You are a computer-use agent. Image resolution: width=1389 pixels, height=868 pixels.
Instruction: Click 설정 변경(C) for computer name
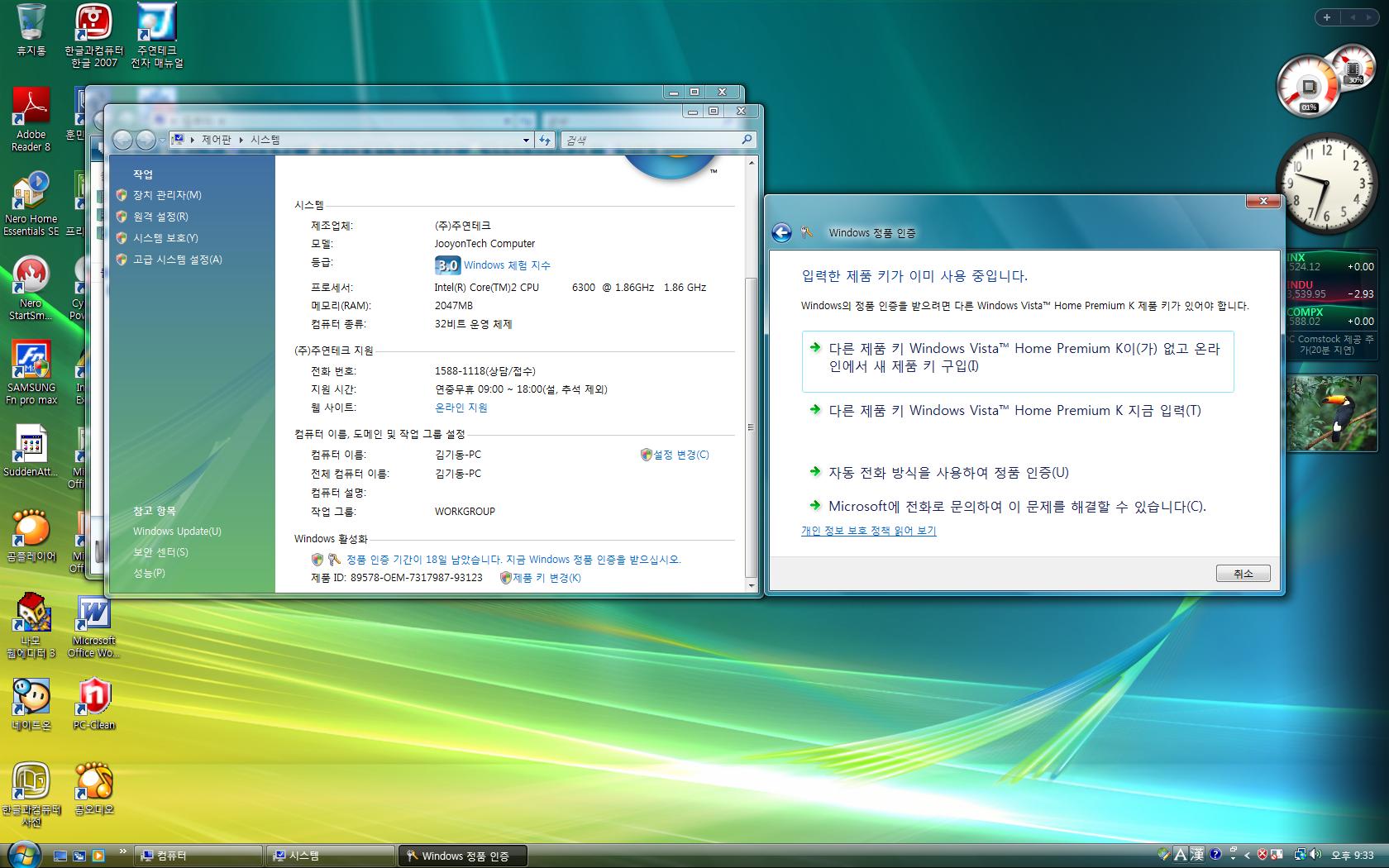[x=681, y=455]
